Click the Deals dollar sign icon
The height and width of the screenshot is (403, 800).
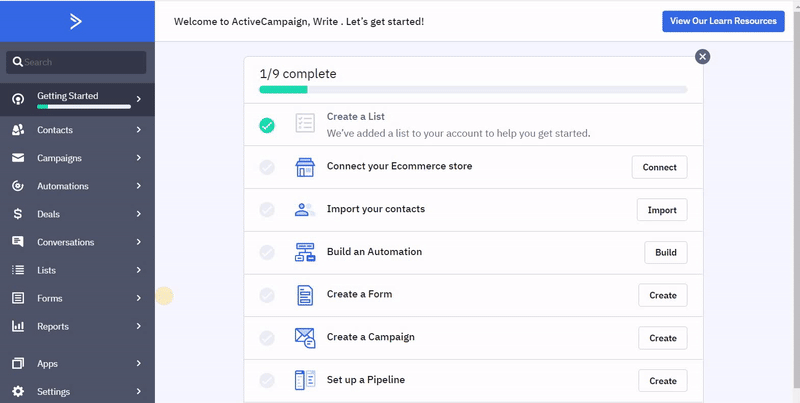[x=18, y=214]
